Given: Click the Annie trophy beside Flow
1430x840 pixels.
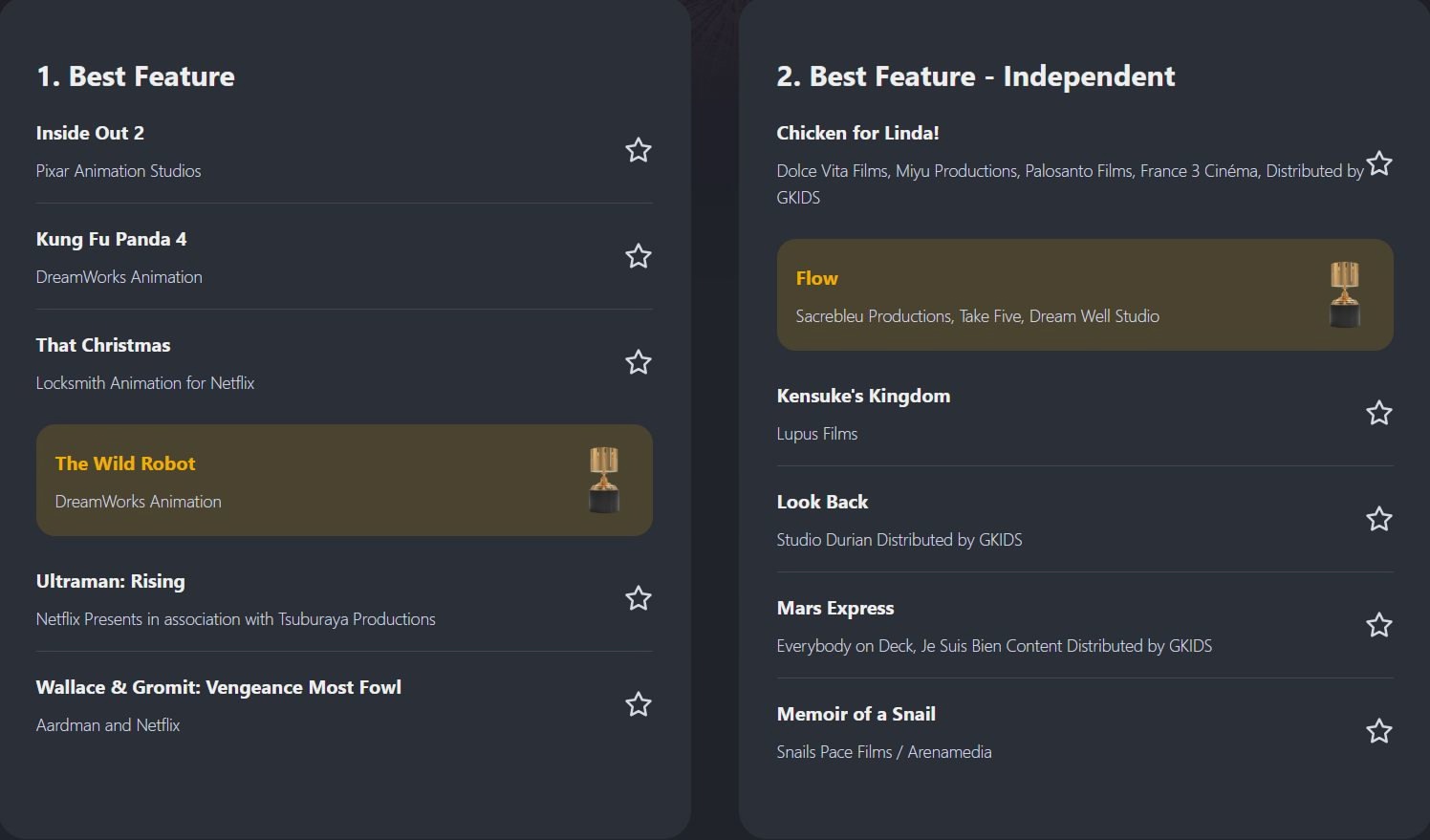Looking at the screenshot, I should (x=1344, y=294).
